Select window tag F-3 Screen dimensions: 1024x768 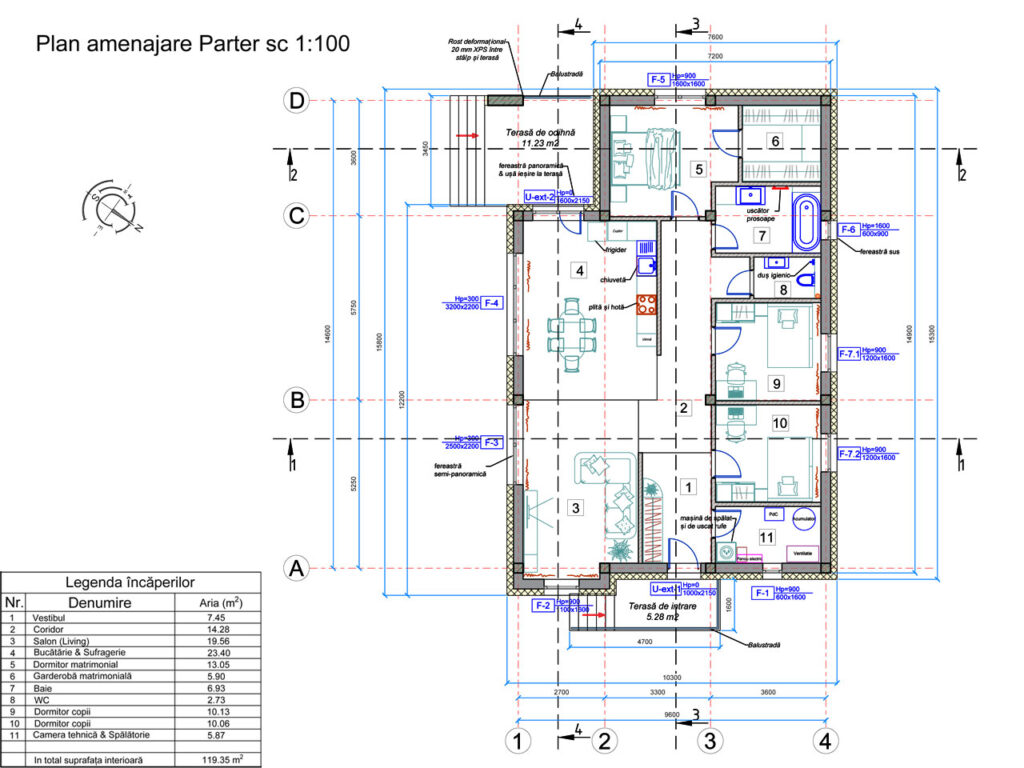[492, 442]
